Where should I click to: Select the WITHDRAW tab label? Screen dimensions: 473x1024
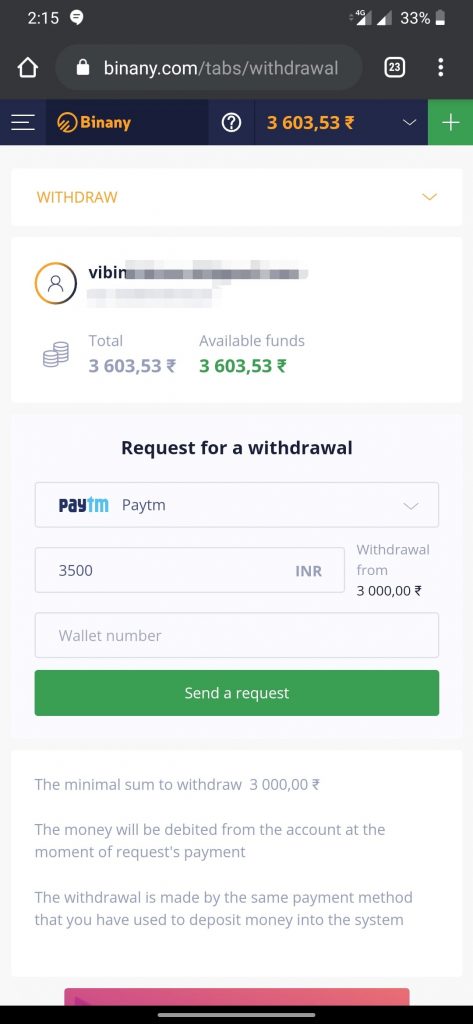click(x=77, y=197)
